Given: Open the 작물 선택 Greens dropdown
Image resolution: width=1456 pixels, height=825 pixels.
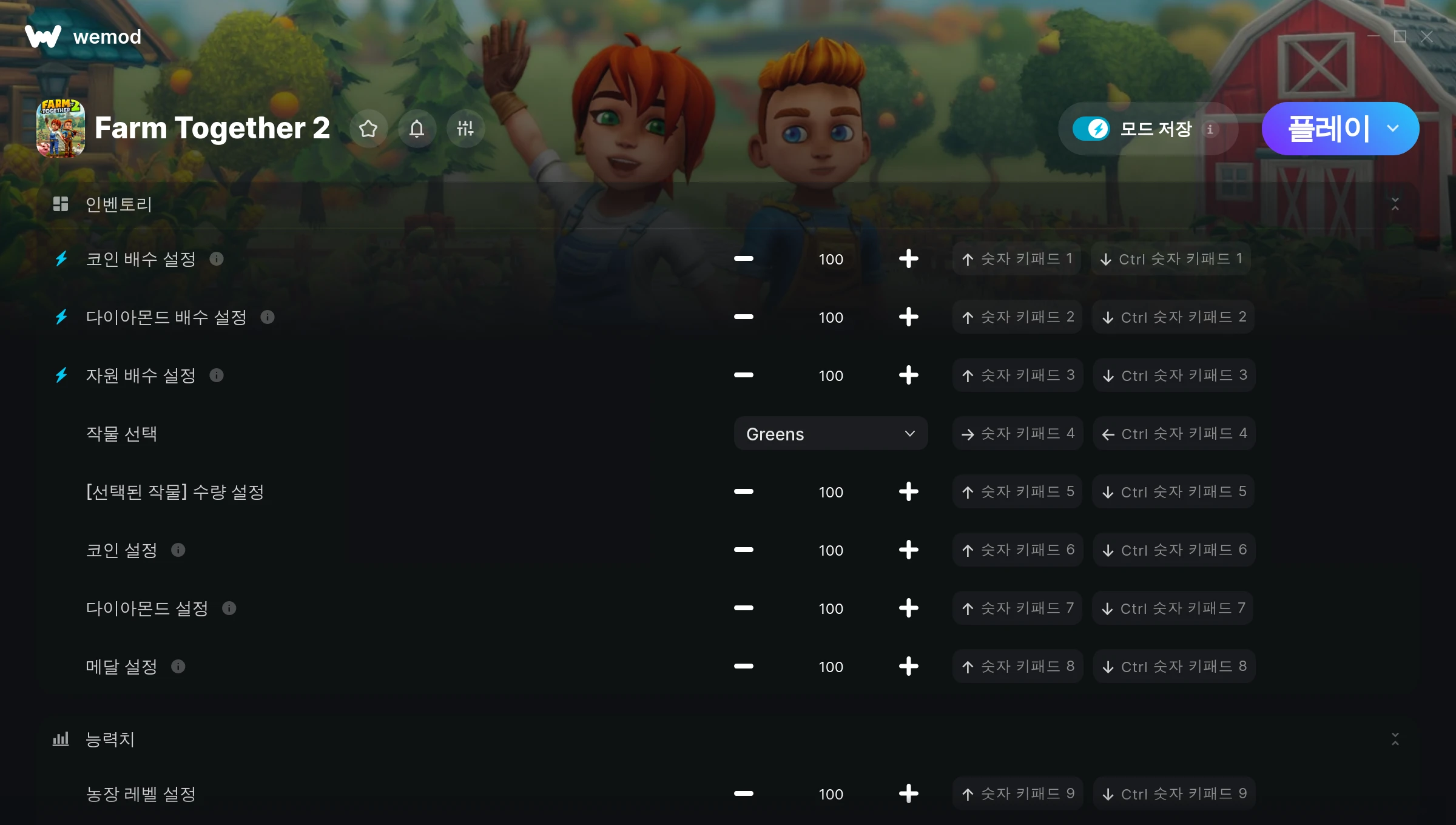Looking at the screenshot, I should point(831,434).
